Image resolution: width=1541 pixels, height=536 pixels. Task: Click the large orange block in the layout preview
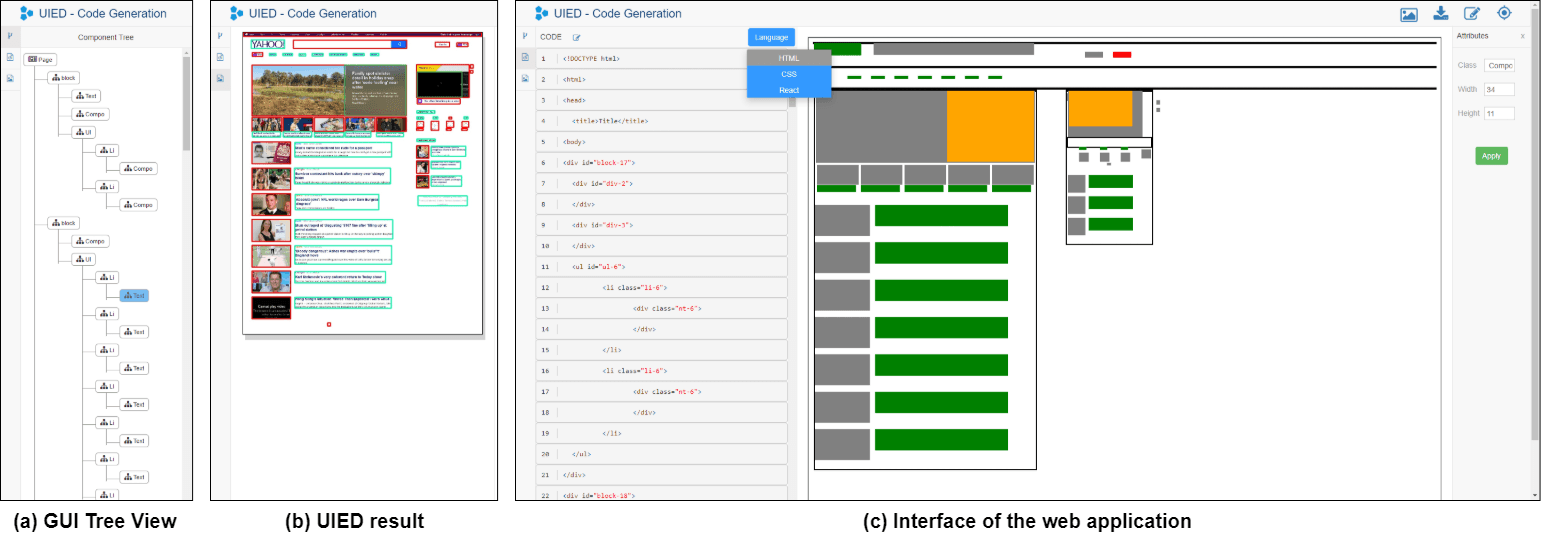pos(990,126)
